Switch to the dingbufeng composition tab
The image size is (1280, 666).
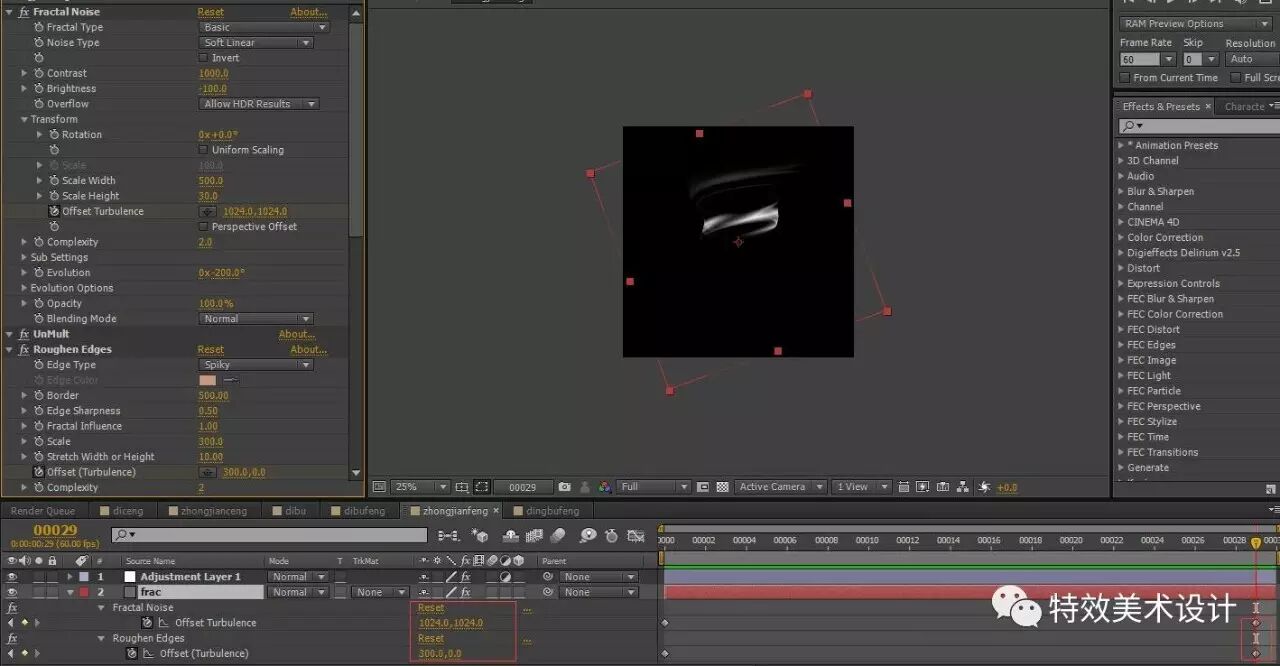[549, 510]
